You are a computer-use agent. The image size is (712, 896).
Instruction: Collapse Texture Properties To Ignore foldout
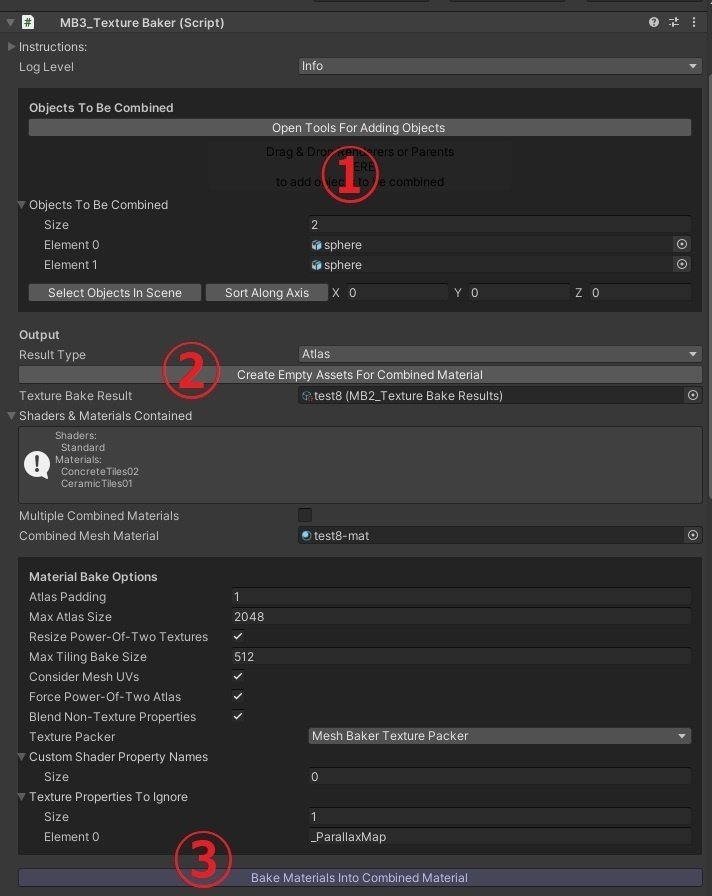pyautogui.click(x=22, y=797)
